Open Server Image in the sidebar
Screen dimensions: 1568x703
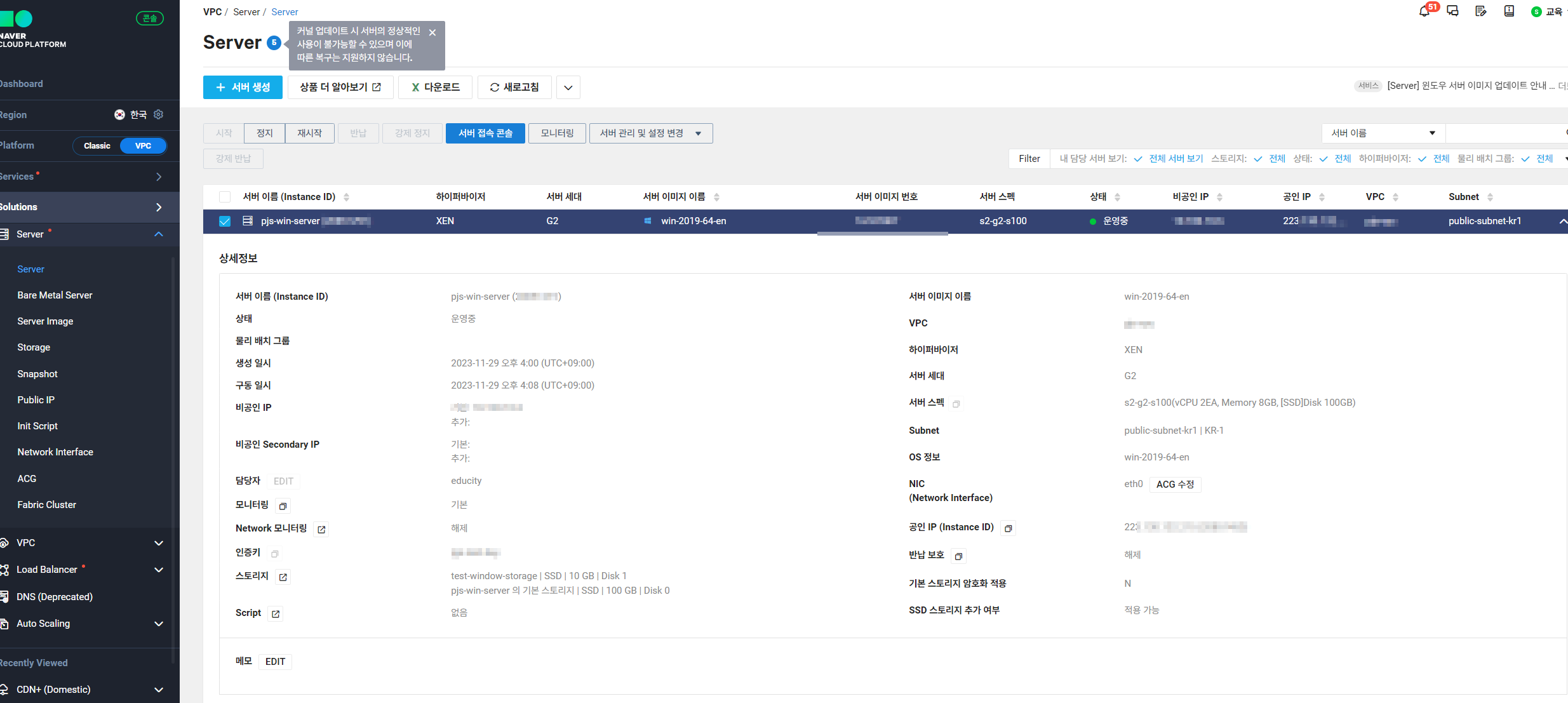pyautogui.click(x=45, y=321)
